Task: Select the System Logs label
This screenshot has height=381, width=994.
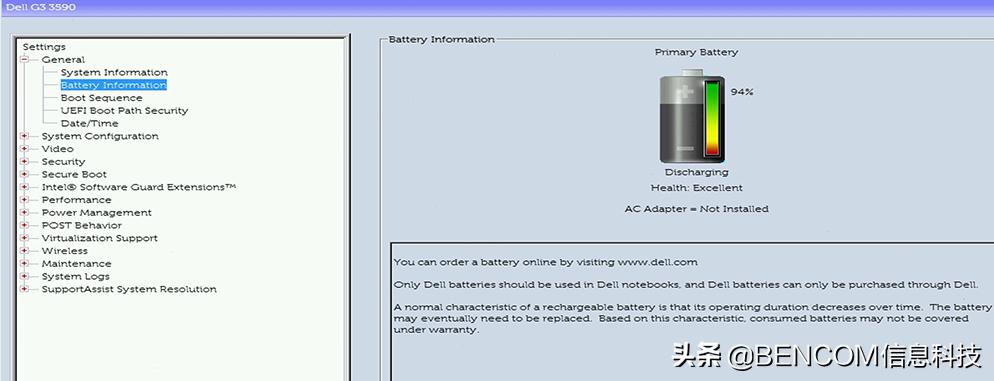Action: click(x=75, y=276)
